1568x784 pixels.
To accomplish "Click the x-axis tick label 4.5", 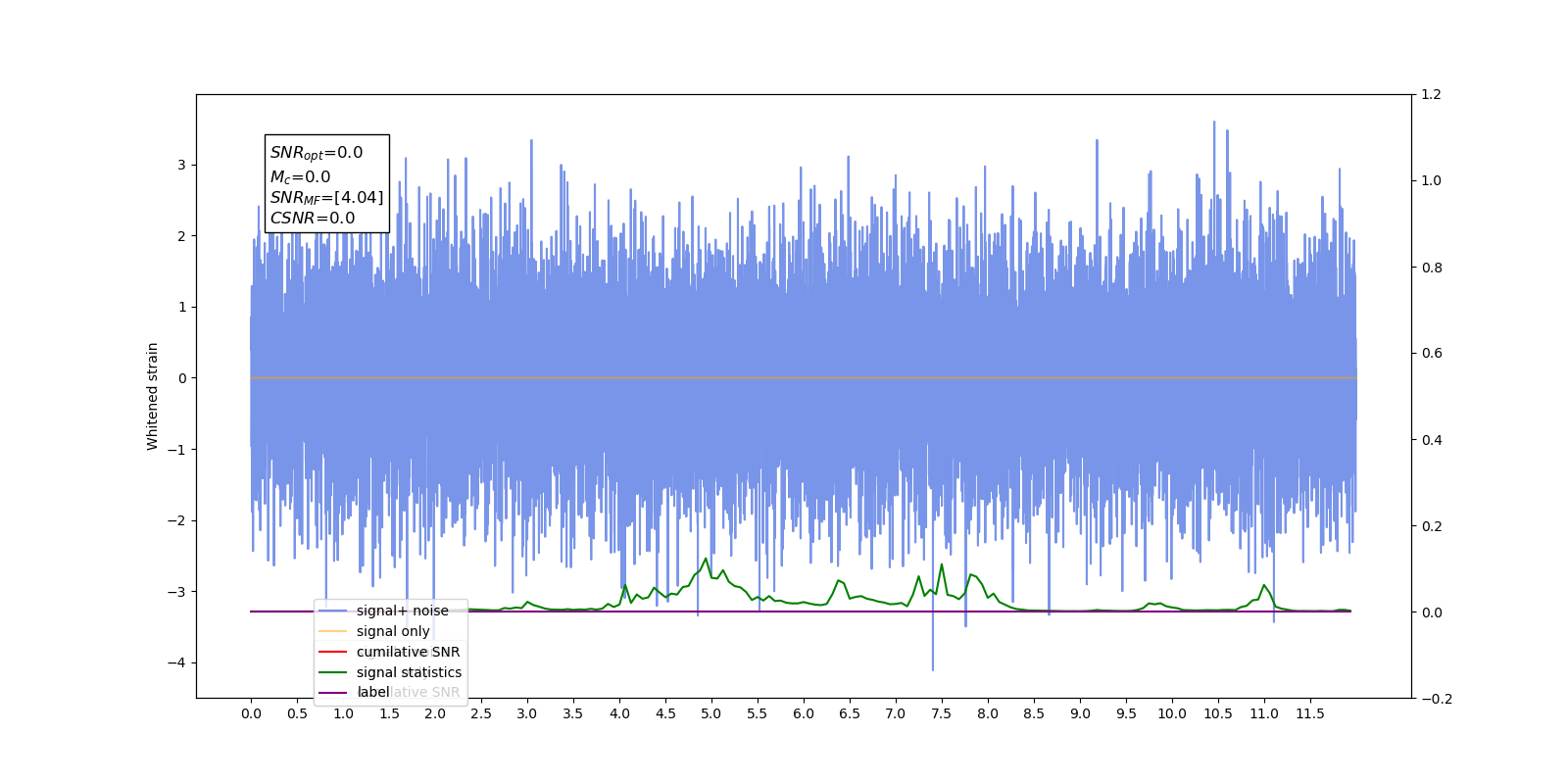I will pos(665,713).
